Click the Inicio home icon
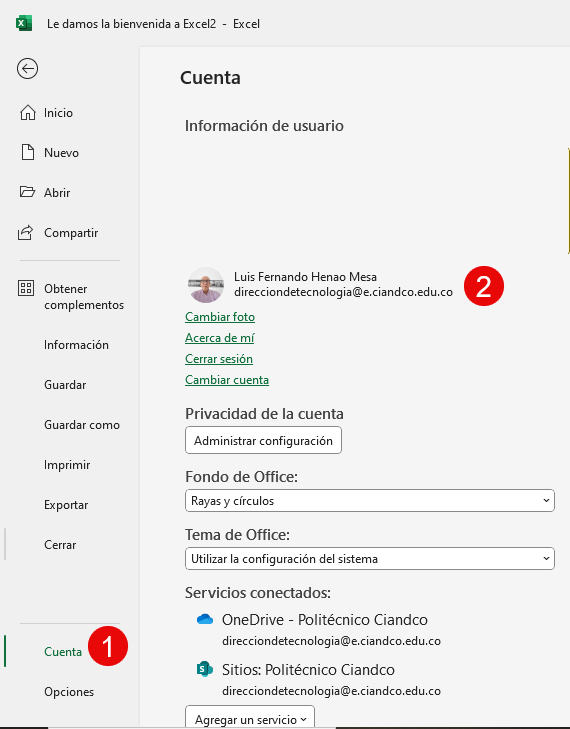The width and height of the screenshot is (570, 729). (27, 113)
